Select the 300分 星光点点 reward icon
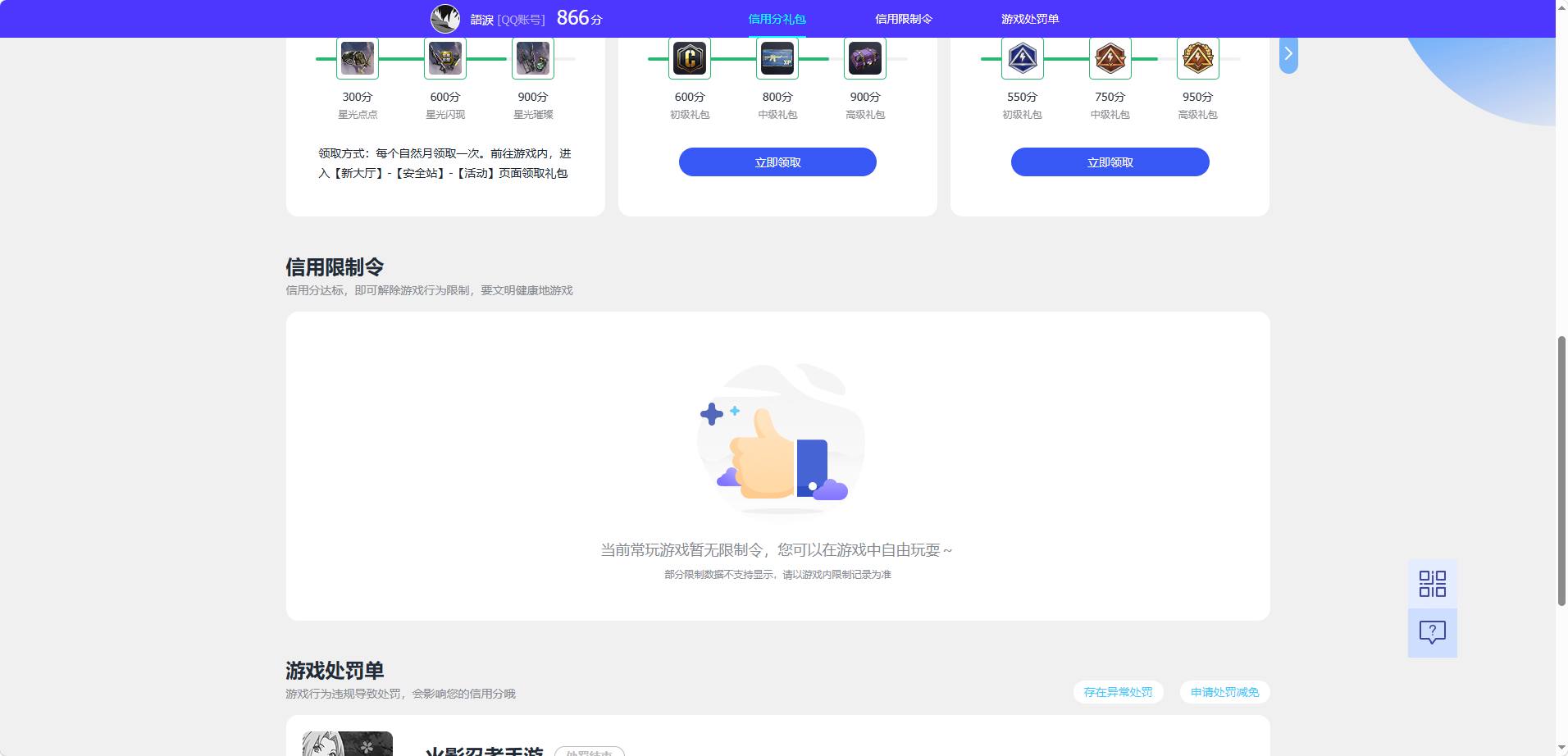Image resolution: width=1568 pixels, height=756 pixels. pos(358,58)
